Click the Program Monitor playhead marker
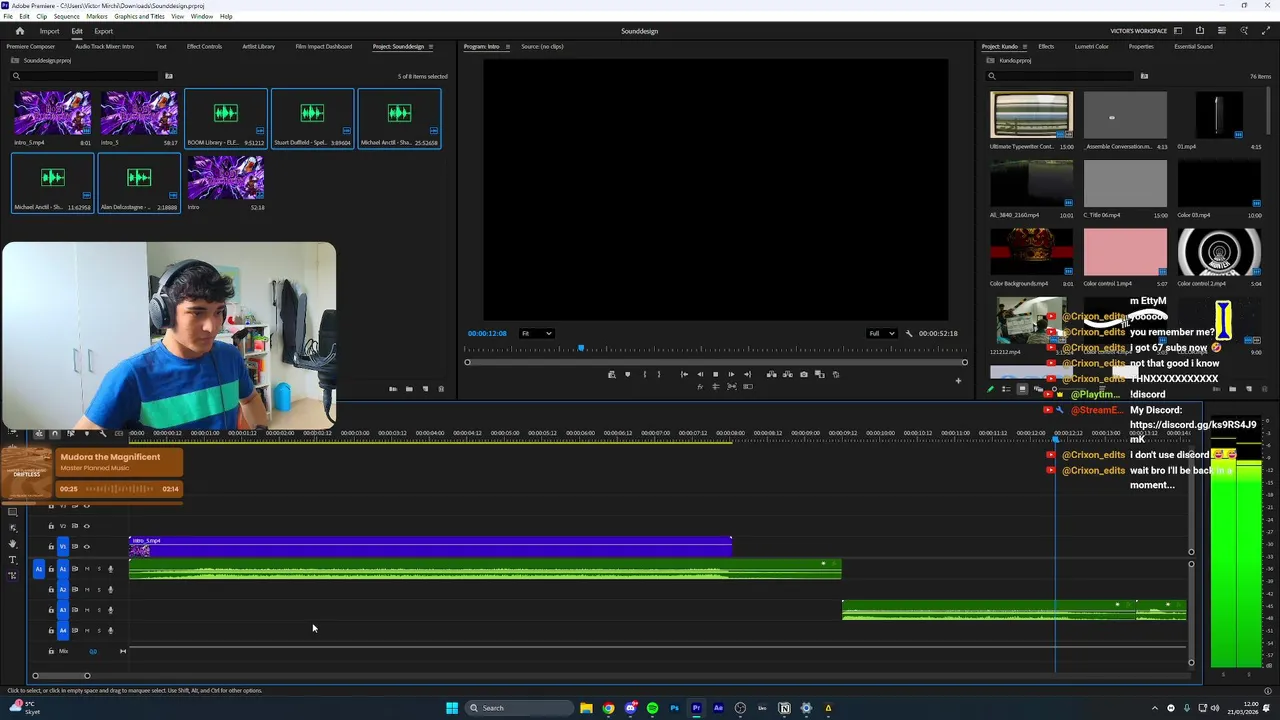This screenshot has height=720, width=1280. click(x=581, y=348)
